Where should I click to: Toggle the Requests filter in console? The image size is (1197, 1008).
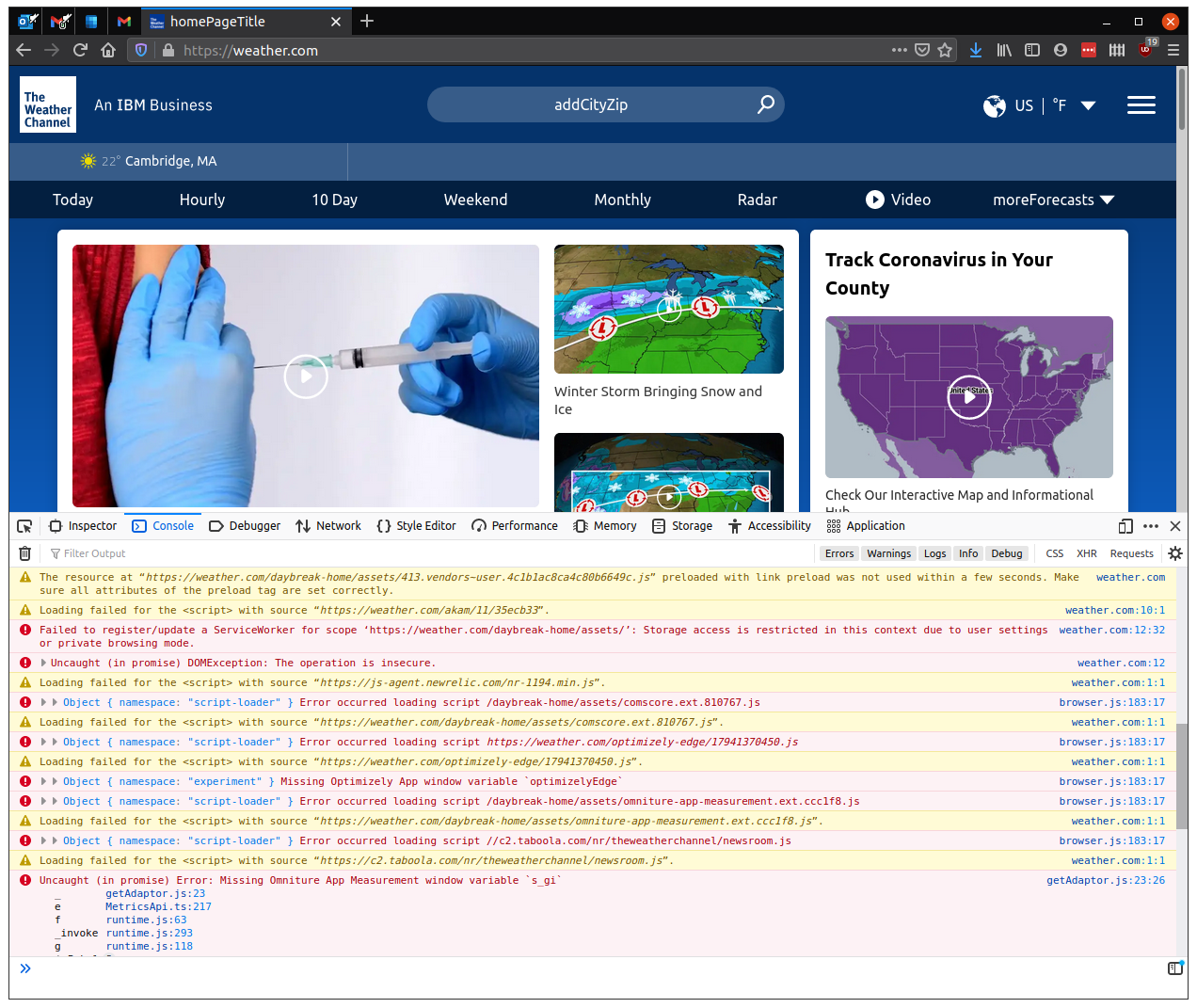(1131, 553)
